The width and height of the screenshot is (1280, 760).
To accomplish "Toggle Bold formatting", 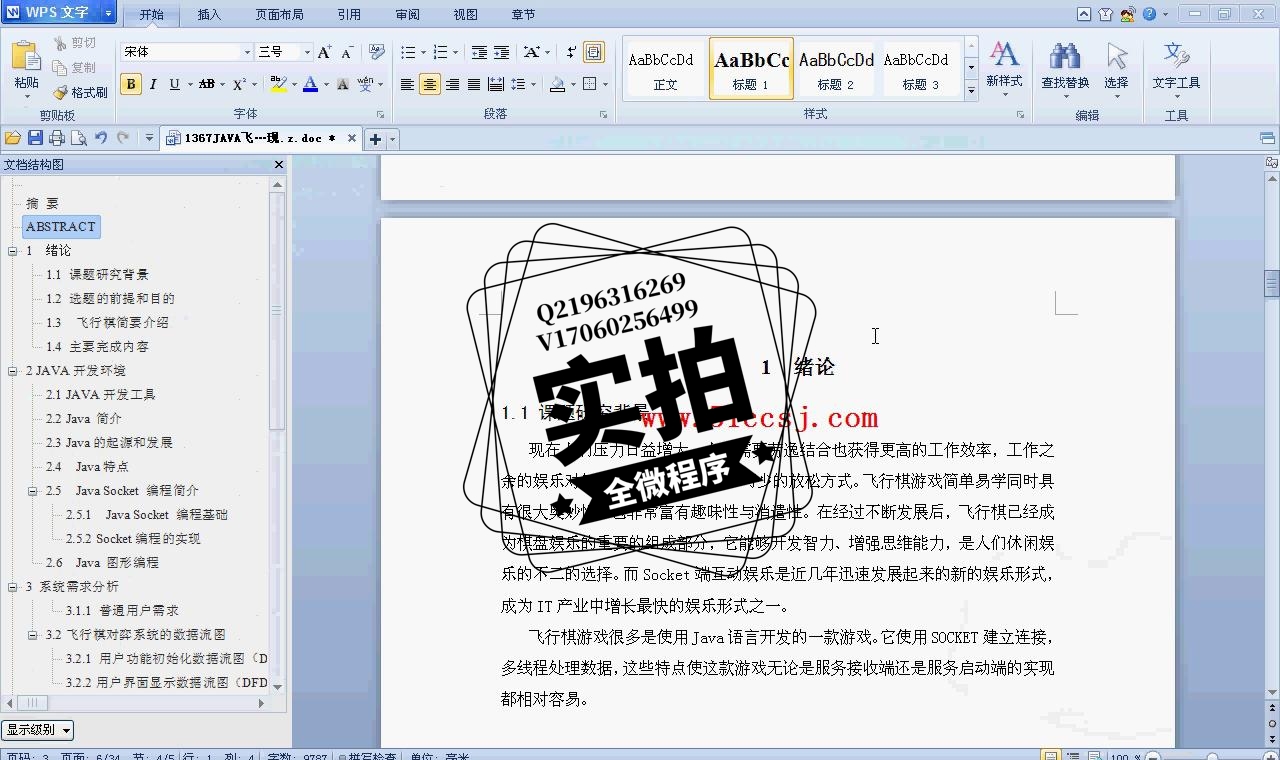I will click(131, 84).
